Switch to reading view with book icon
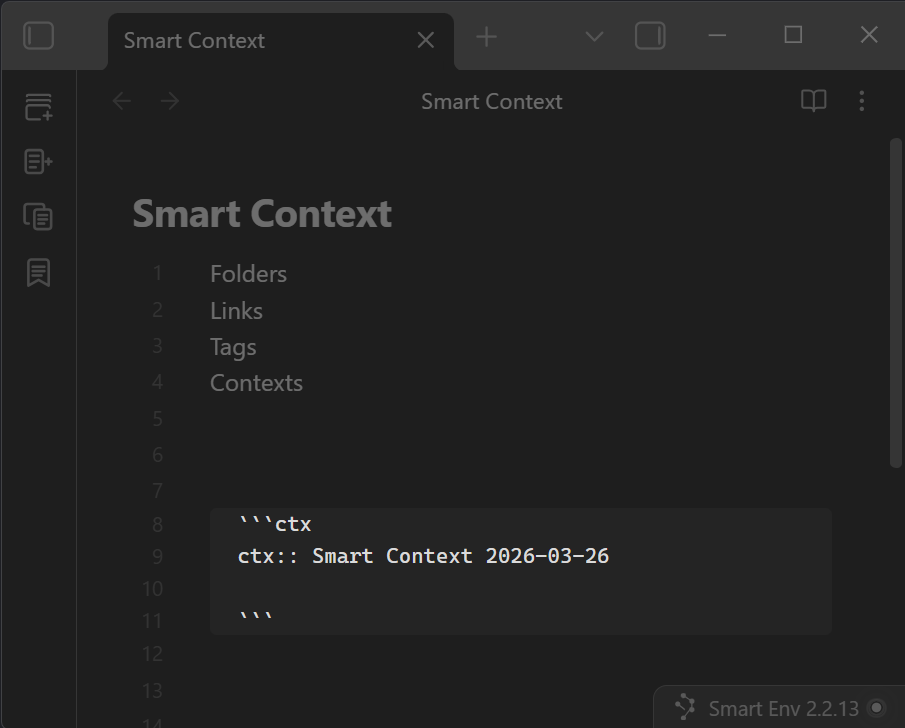This screenshot has height=728, width=905. (x=814, y=101)
